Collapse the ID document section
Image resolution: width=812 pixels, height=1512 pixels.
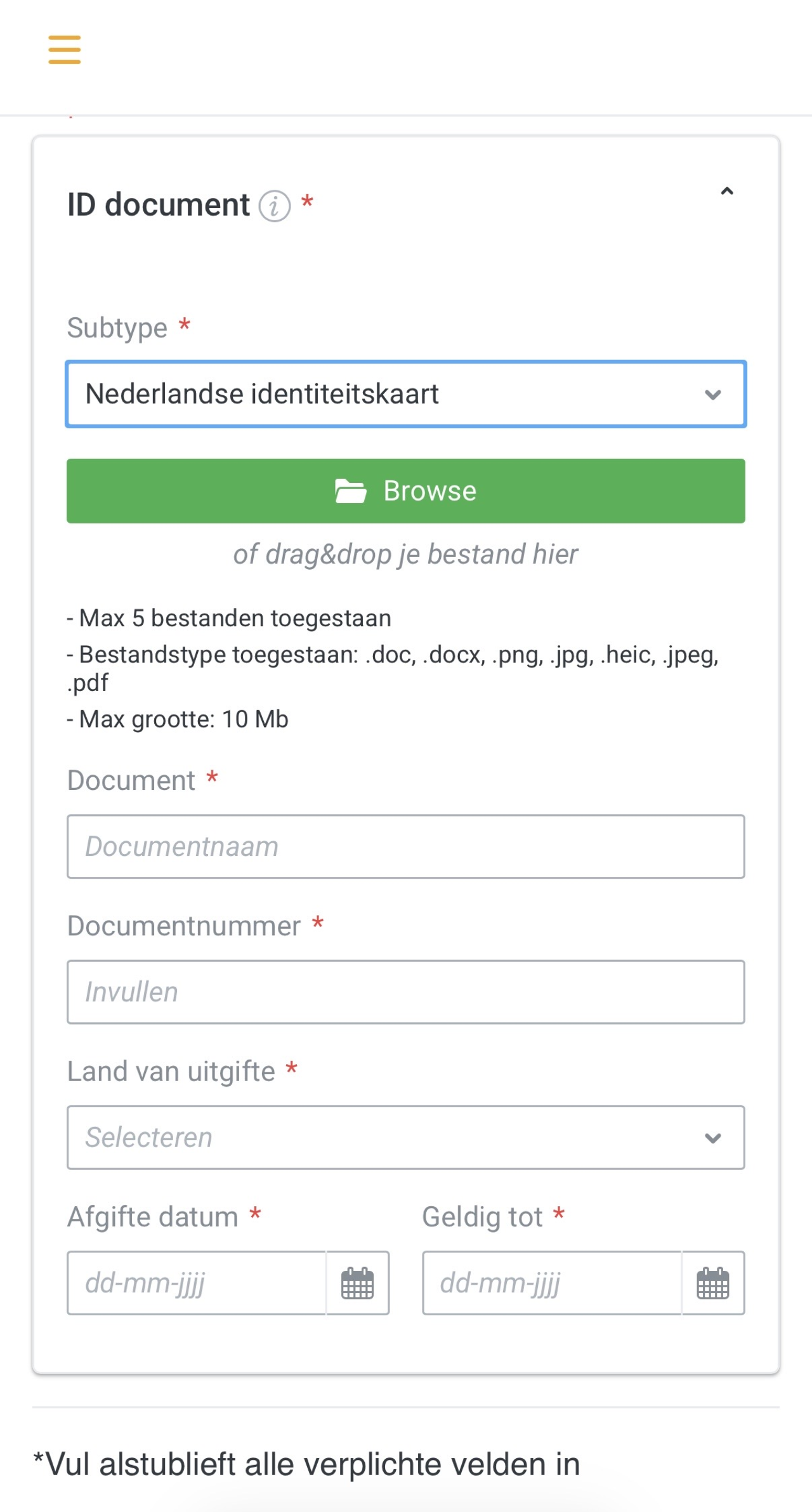pos(727,192)
